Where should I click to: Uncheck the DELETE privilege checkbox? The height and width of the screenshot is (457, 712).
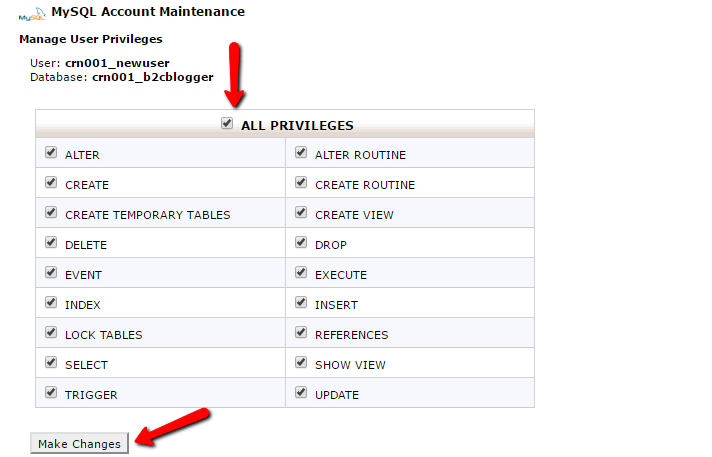(51, 242)
